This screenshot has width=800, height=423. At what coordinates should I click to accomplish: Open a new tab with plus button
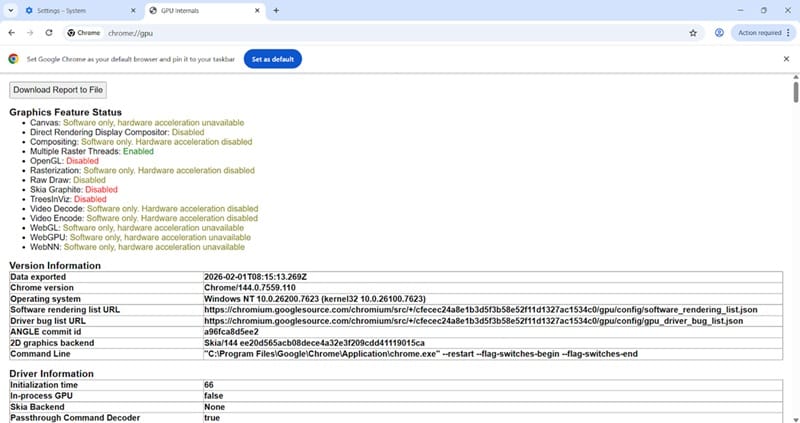276,11
